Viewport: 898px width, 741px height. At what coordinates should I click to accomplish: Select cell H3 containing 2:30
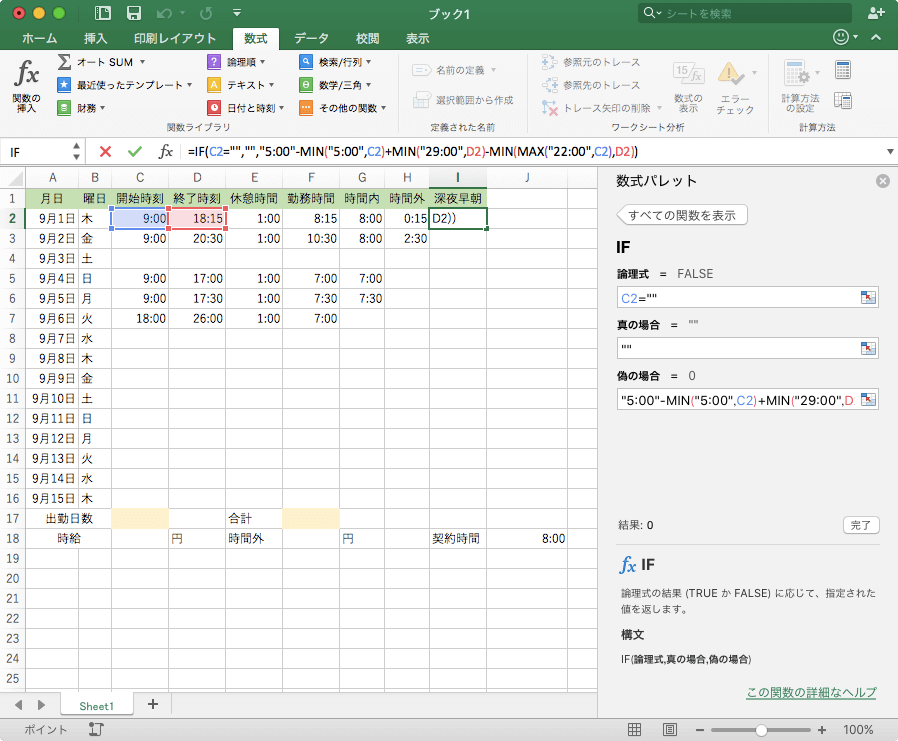pos(407,238)
